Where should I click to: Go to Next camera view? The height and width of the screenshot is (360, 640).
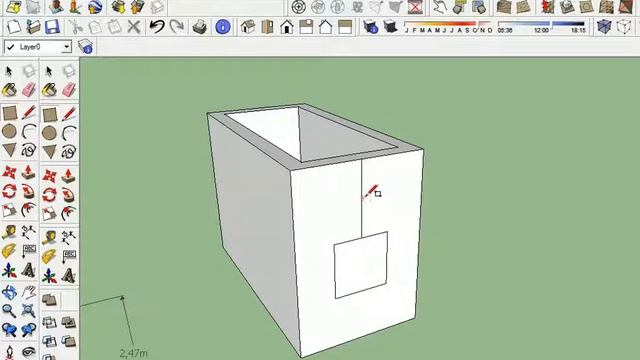tap(29, 330)
